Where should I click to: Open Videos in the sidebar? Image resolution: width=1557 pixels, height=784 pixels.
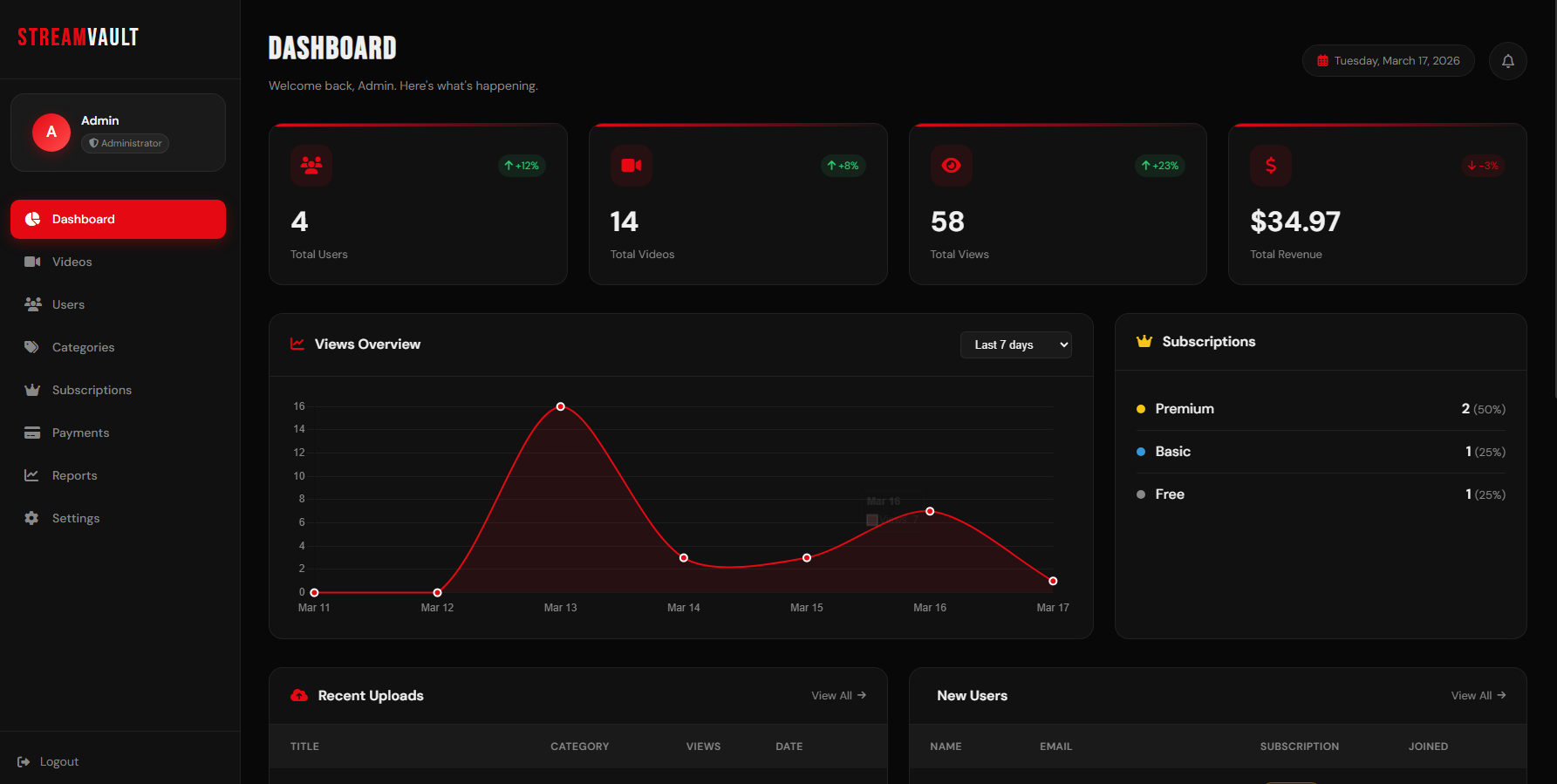[x=72, y=262]
